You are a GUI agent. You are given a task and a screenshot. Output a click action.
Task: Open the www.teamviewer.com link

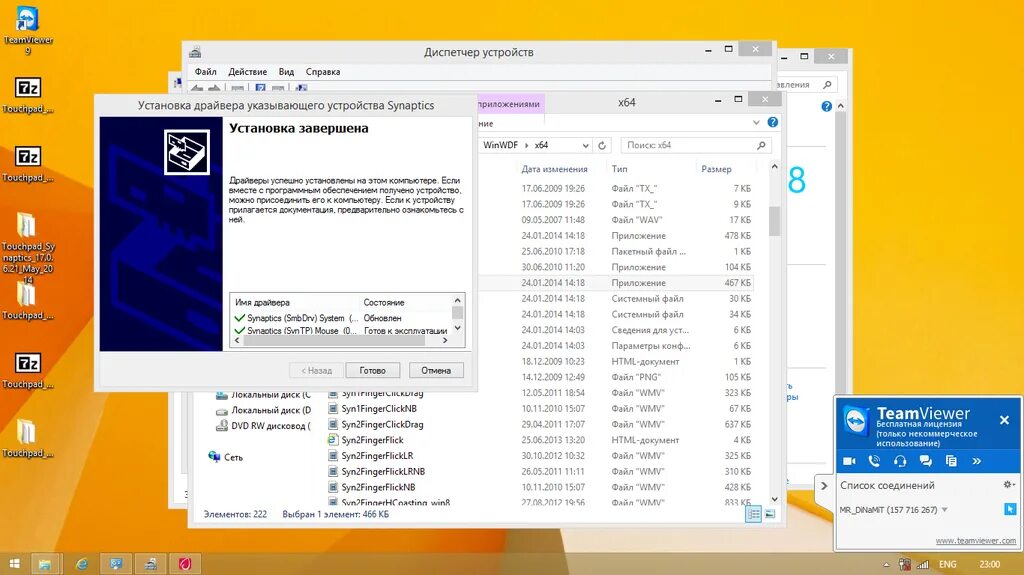click(975, 540)
